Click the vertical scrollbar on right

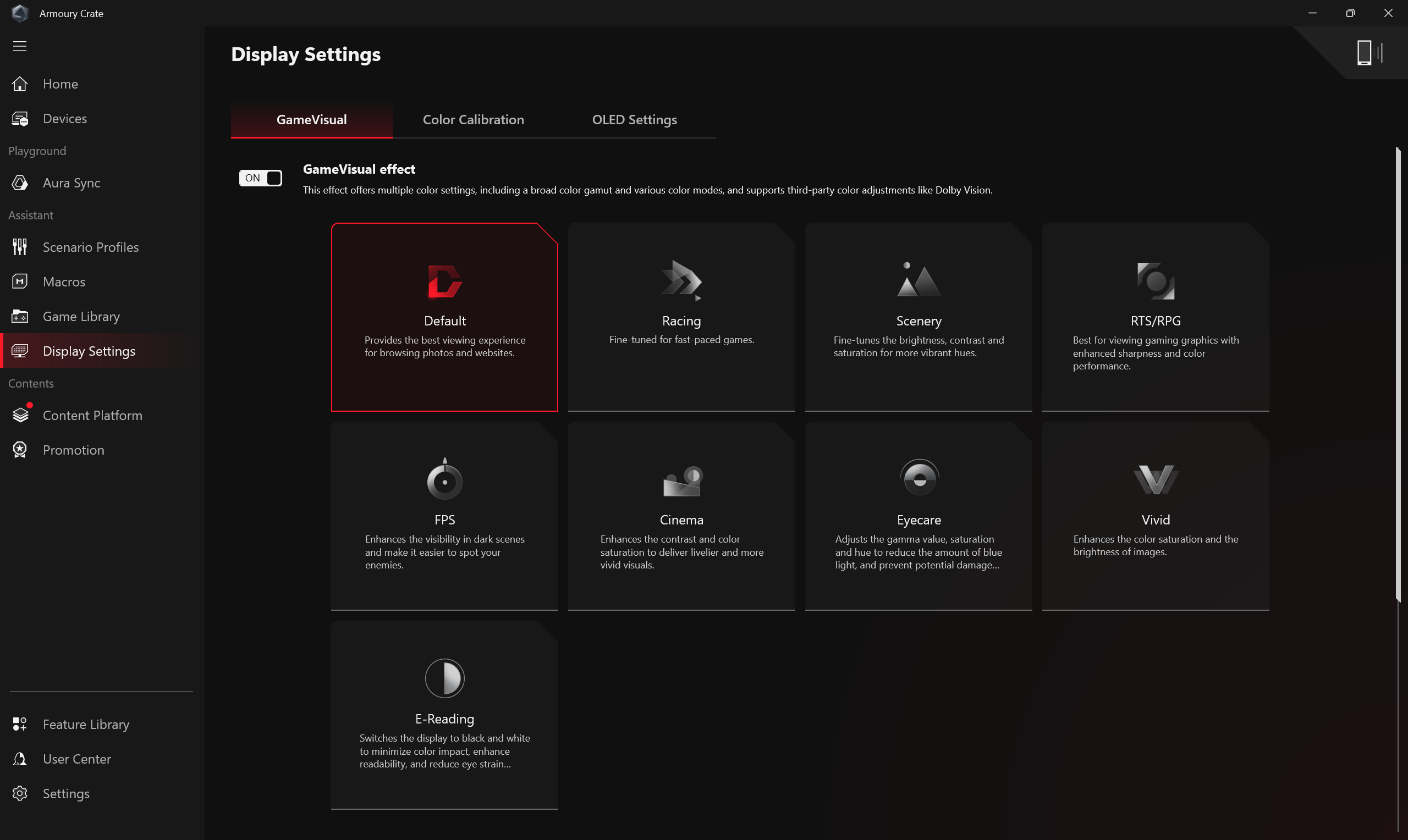point(1398,374)
